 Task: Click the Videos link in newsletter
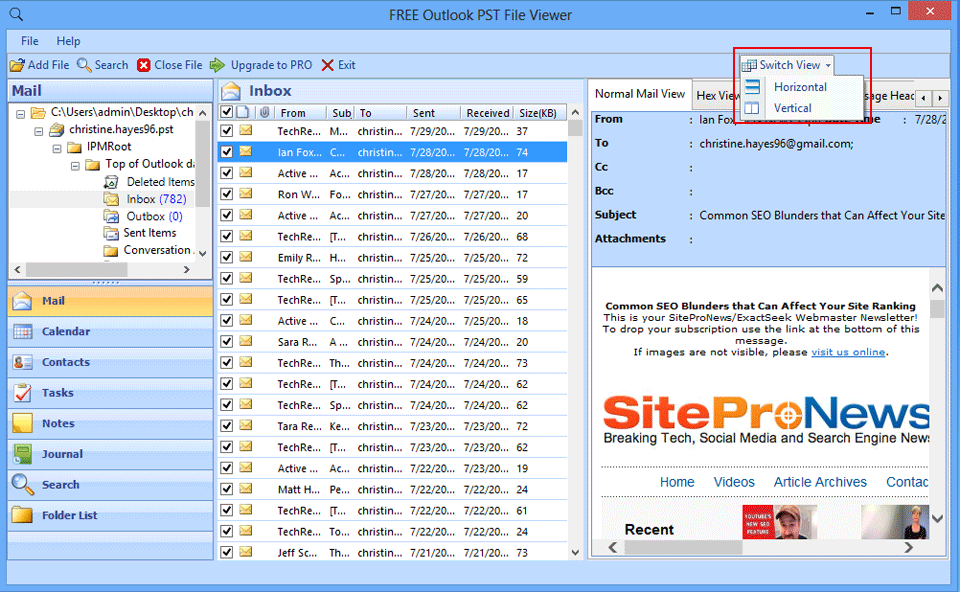point(734,482)
